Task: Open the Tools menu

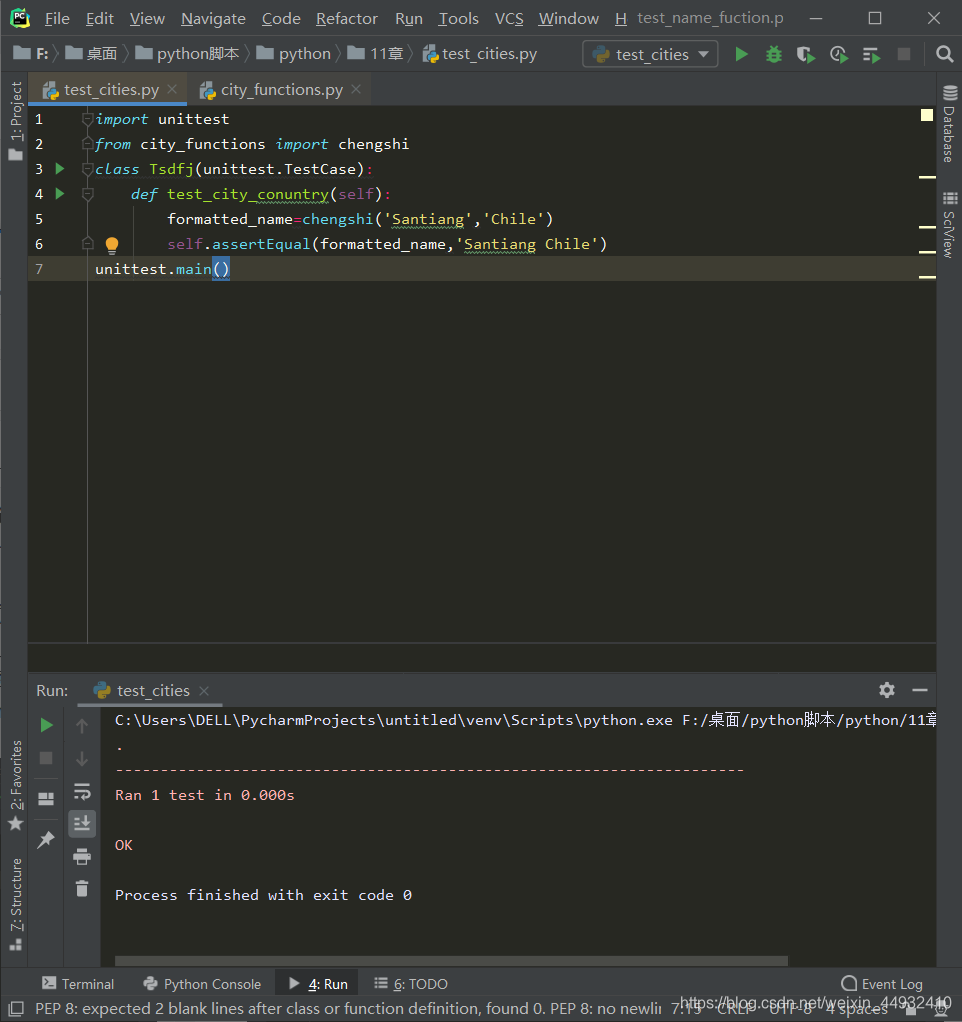Action: [458, 19]
